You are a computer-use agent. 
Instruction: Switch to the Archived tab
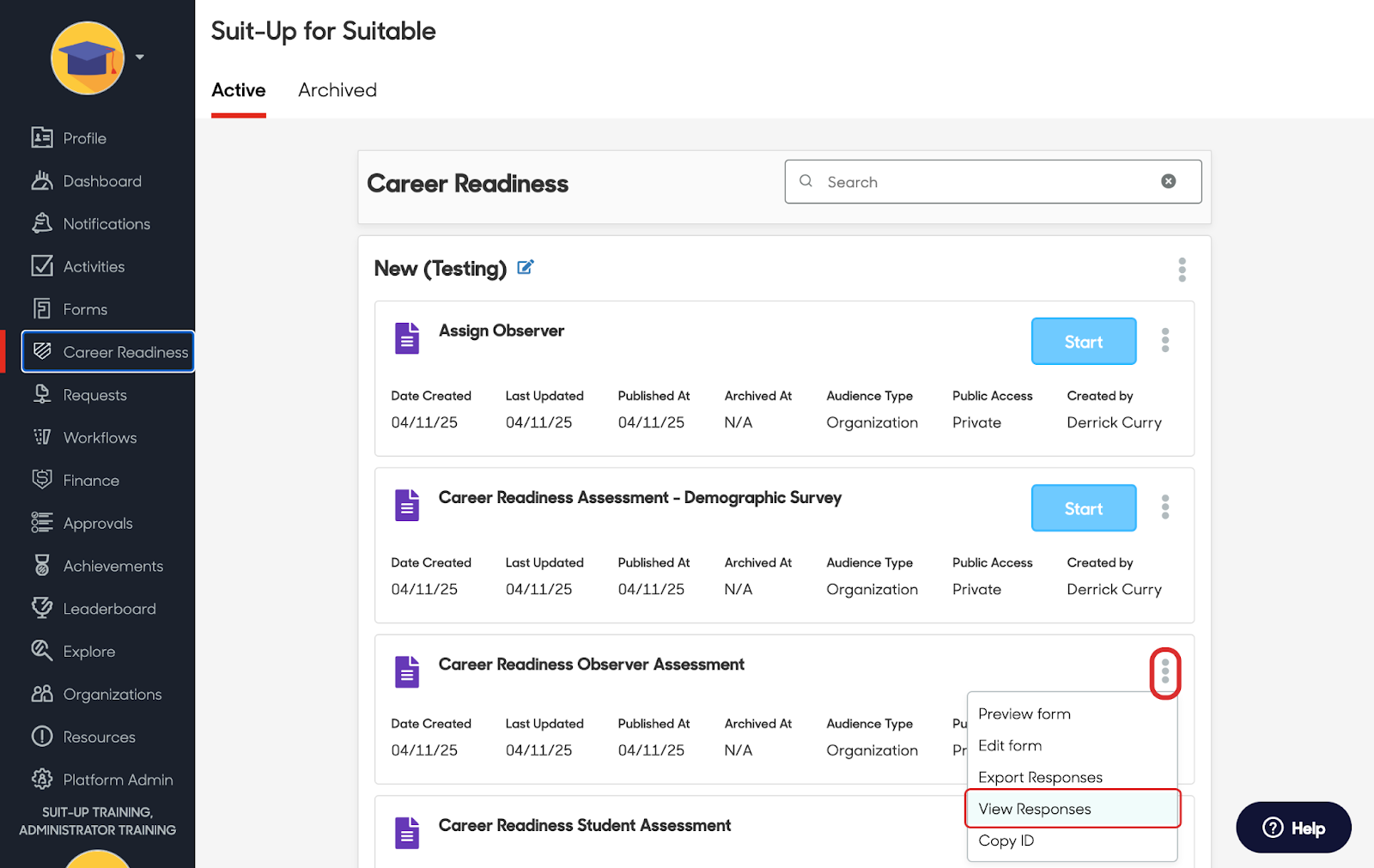click(x=337, y=90)
